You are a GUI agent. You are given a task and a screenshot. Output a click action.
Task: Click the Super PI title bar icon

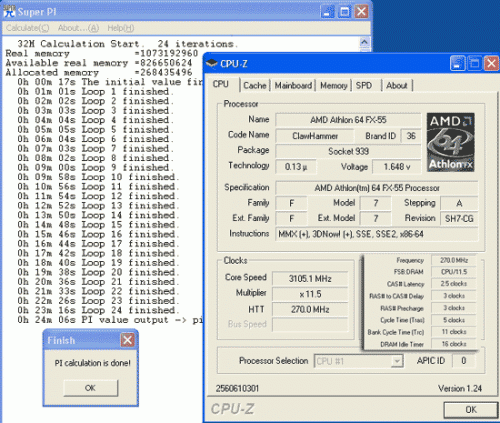pyautogui.click(x=9, y=12)
